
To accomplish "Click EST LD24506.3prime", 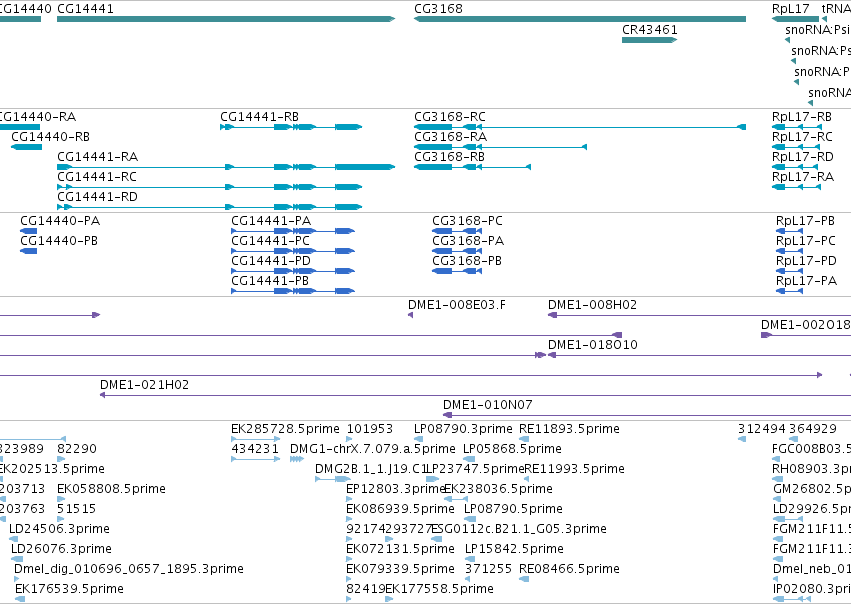I will pos(14,538).
